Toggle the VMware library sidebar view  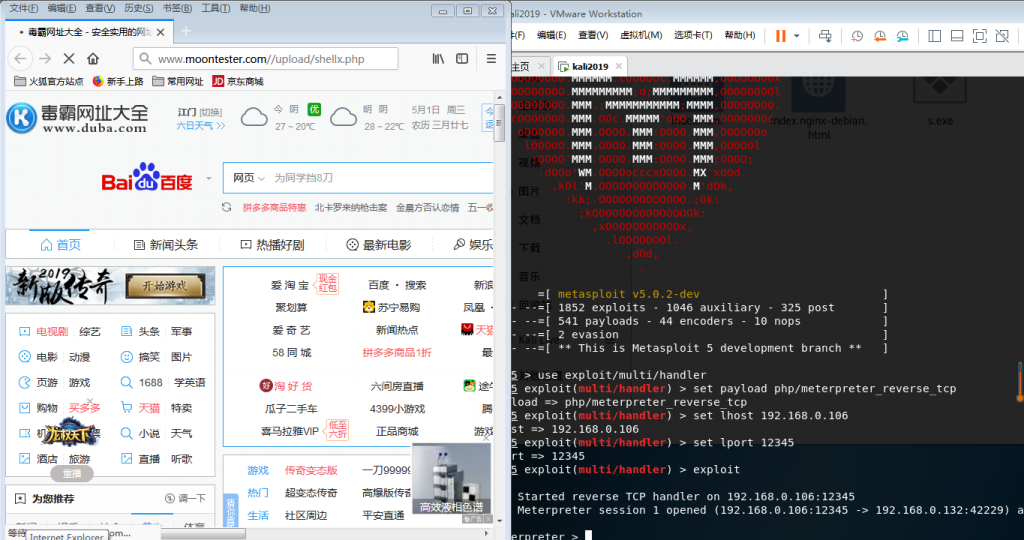[x=935, y=36]
